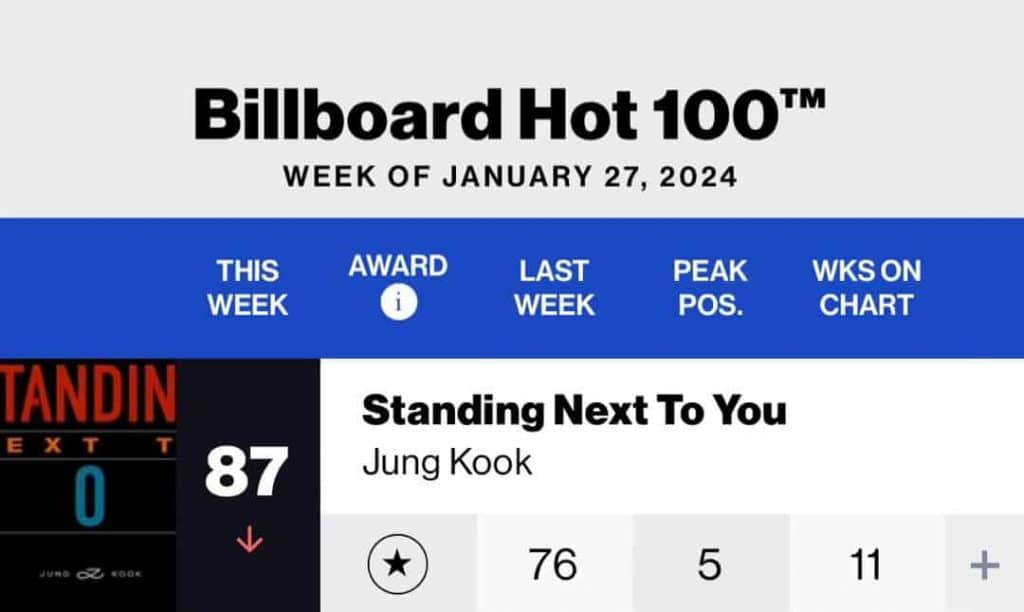The image size is (1024, 612).
Task: Open the Standing Next To You album cover
Action: [x=88, y=484]
